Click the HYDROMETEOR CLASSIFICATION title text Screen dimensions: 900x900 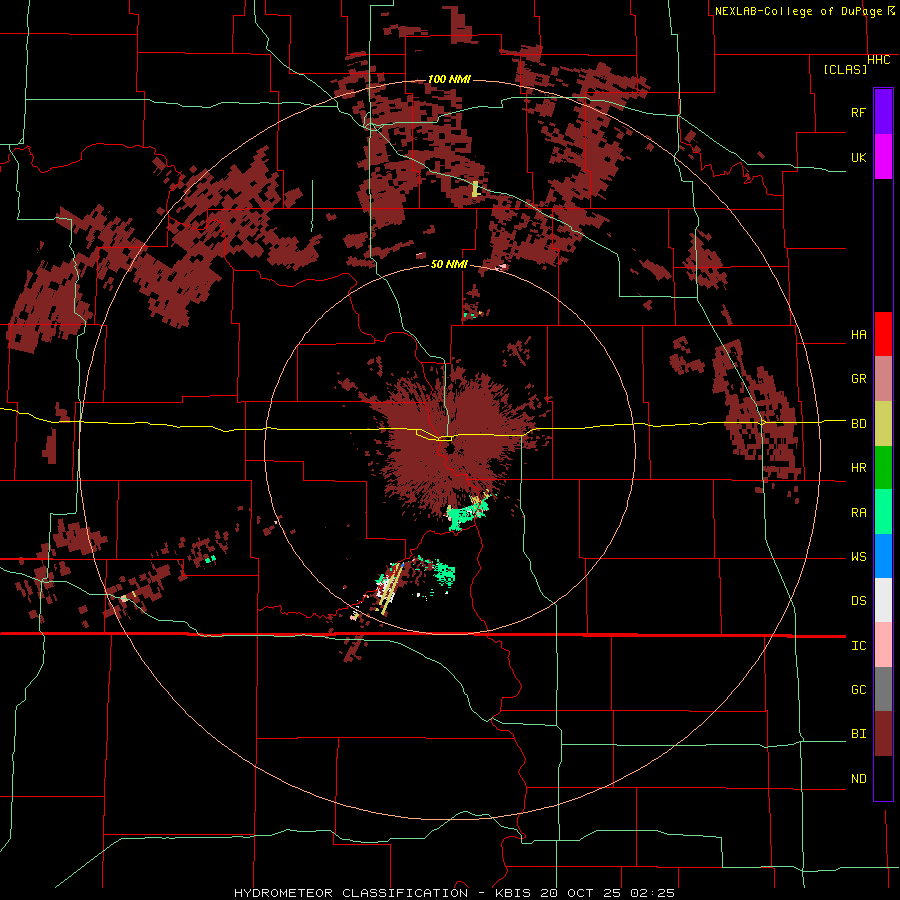tap(351, 893)
